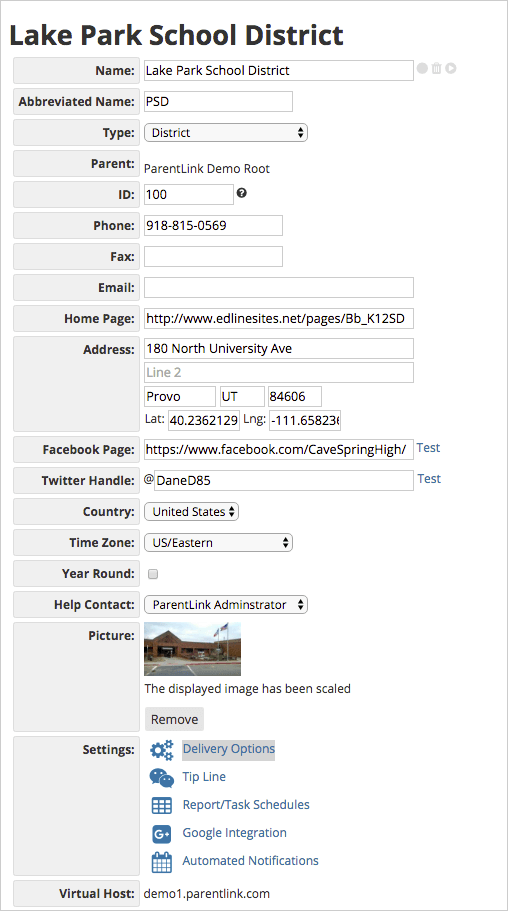Toggle the Year Round checkbox

[153, 574]
